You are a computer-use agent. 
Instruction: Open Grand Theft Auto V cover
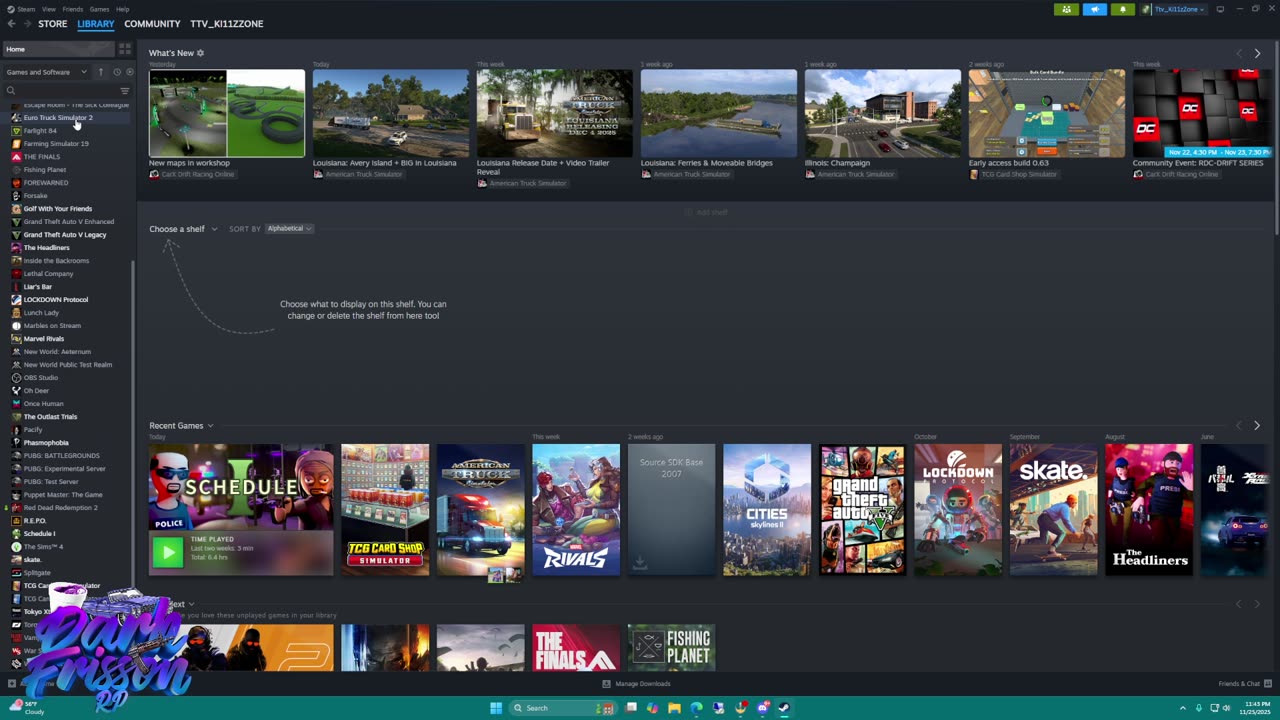863,510
